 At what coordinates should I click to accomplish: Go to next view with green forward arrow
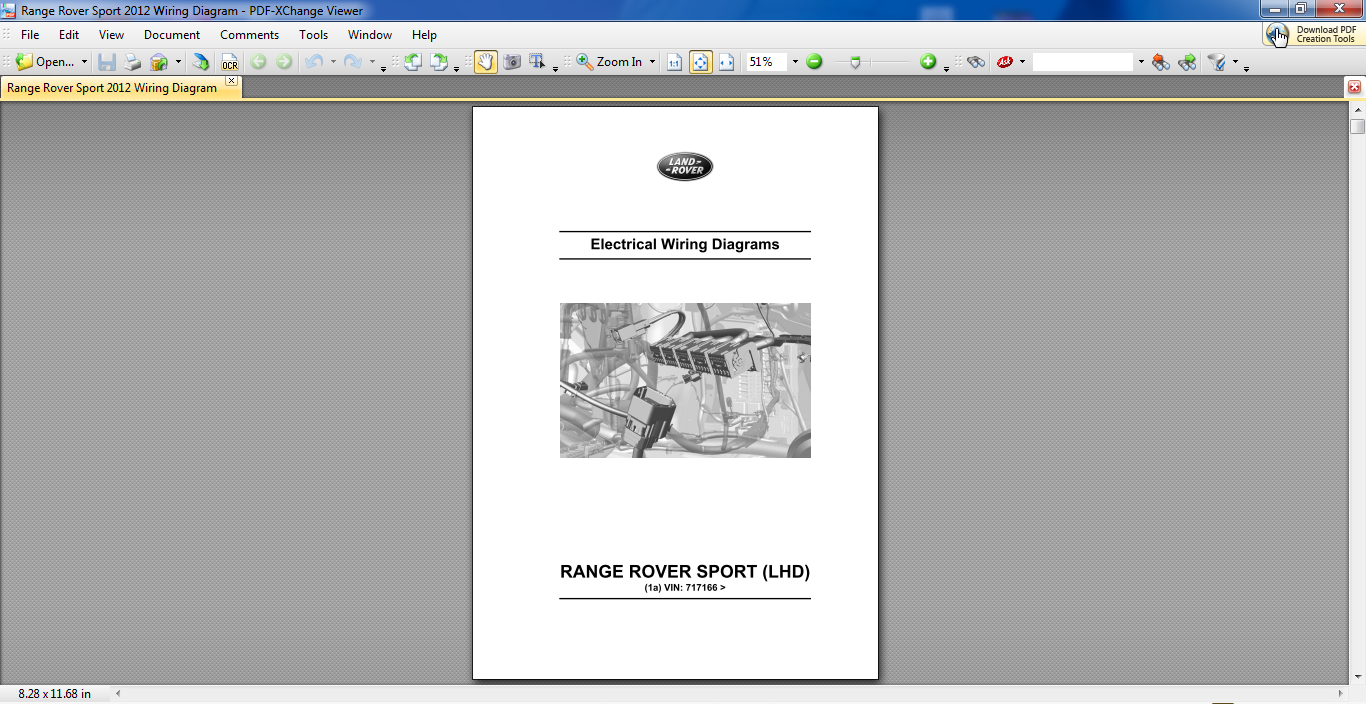284,62
